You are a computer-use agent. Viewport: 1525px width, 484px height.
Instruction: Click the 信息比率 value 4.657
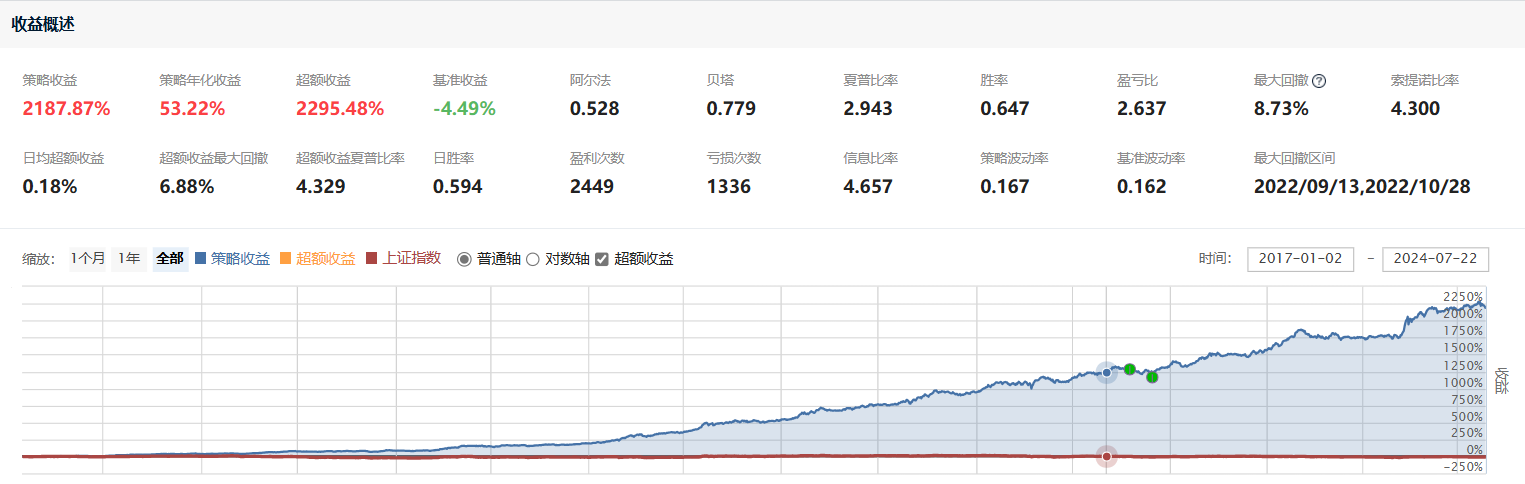click(x=868, y=186)
